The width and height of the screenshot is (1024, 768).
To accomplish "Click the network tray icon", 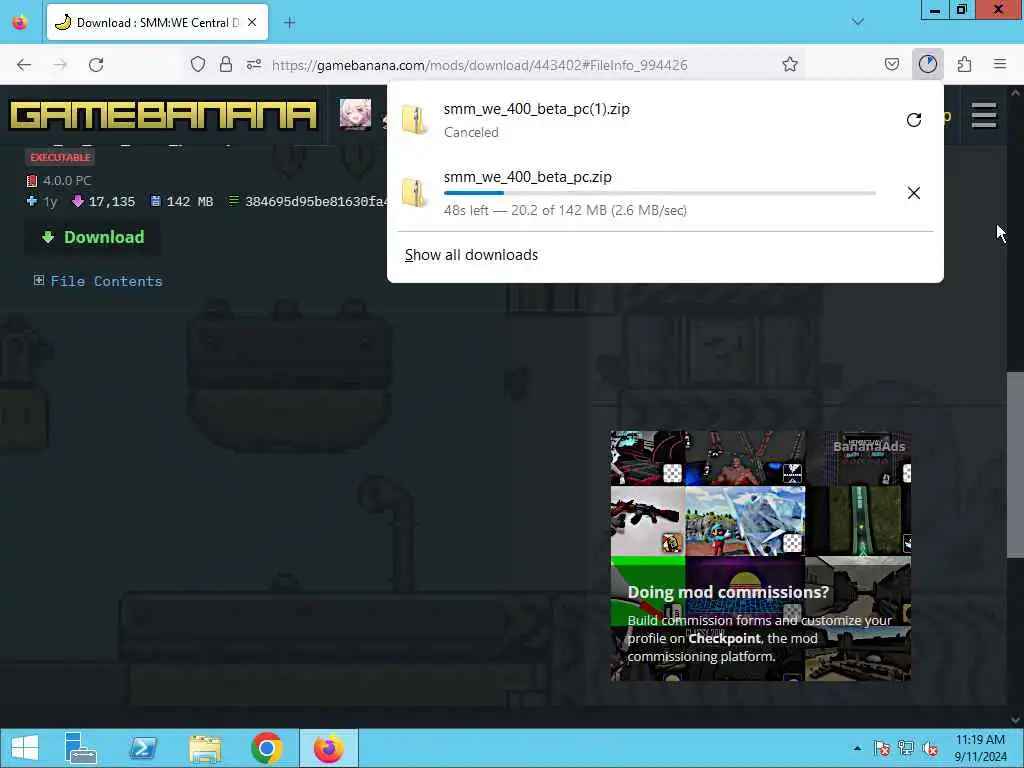I will point(905,748).
